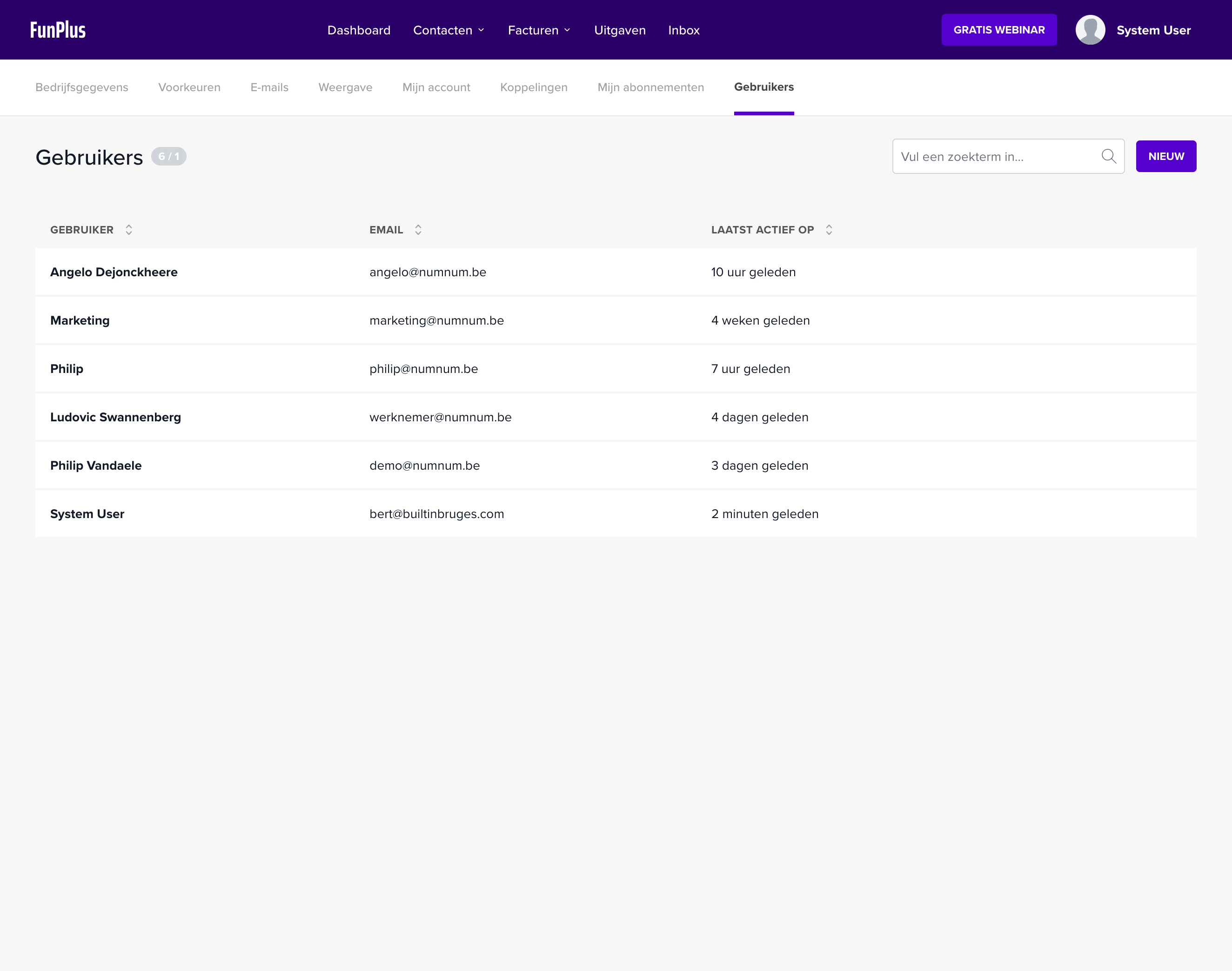The image size is (1232, 971).
Task: Open the Angelo Dejonckheere user row
Action: click(114, 273)
